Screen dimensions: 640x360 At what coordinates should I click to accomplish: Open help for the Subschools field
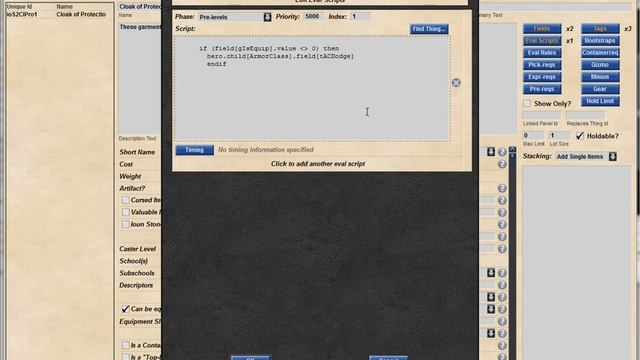pyautogui.click(x=502, y=273)
